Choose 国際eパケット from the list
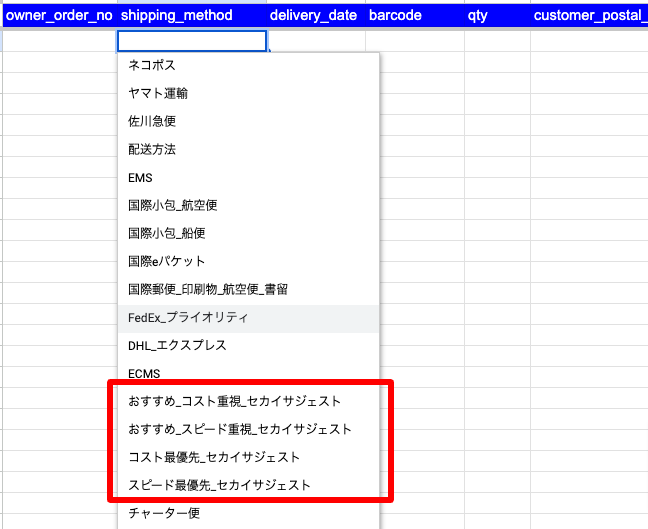 tap(166, 261)
